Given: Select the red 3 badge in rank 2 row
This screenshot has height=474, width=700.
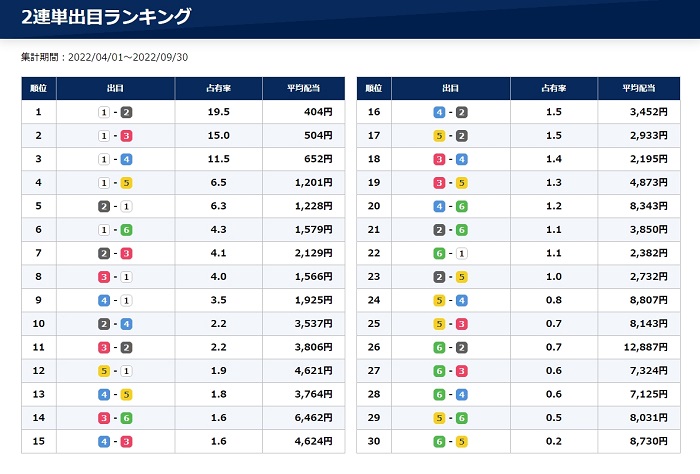Looking at the screenshot, I should 126,135.
